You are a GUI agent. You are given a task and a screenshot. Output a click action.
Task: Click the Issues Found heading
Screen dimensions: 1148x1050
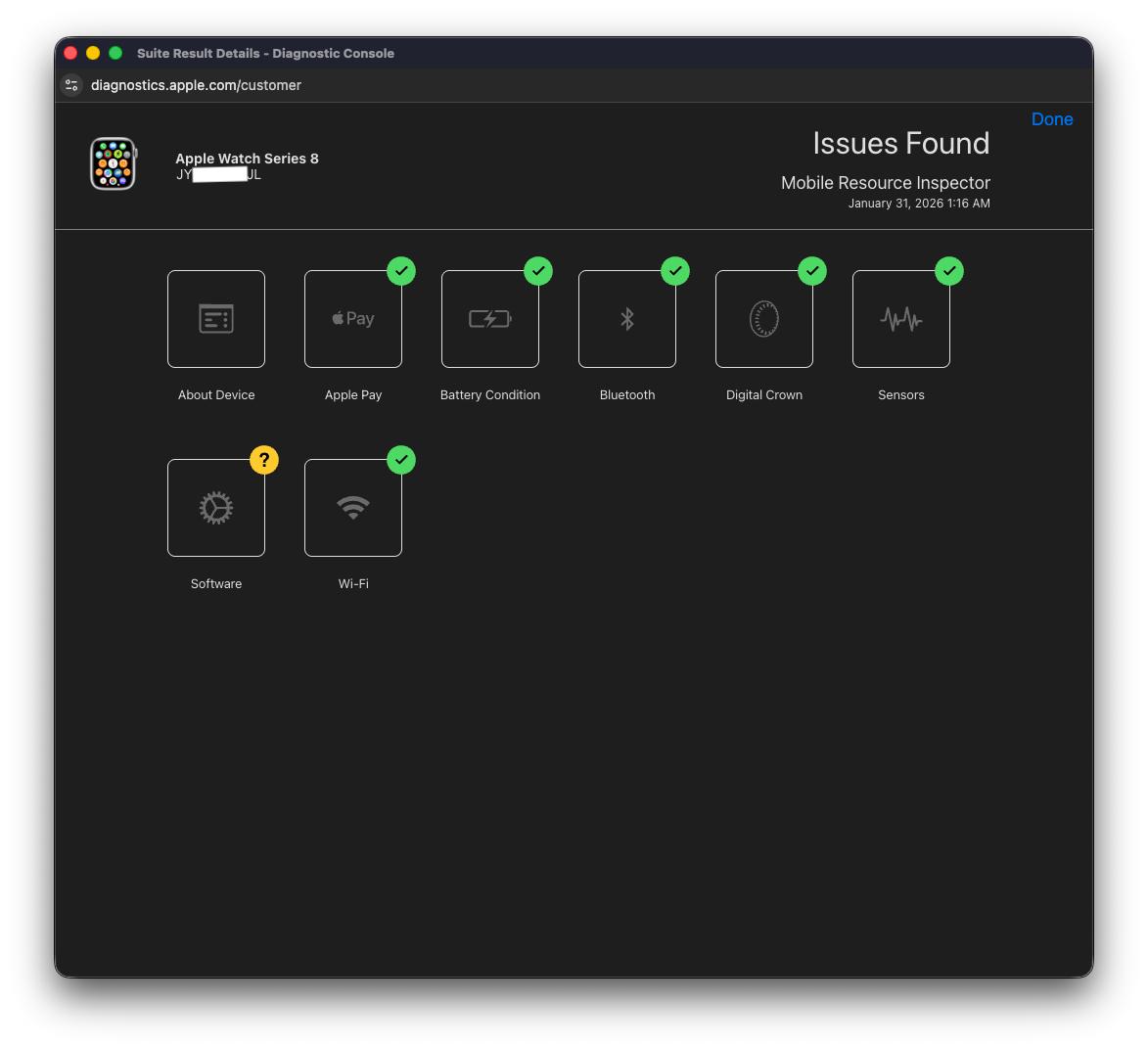click(x=900, y=144)
